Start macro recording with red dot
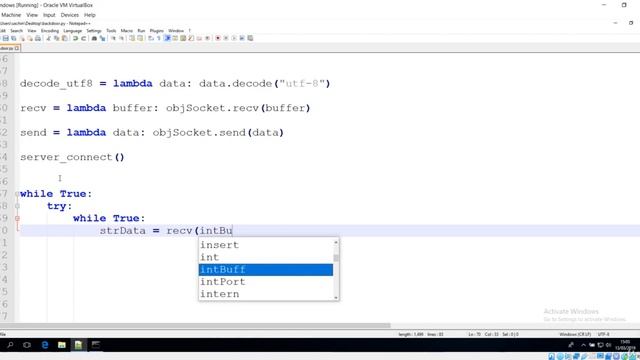The image size is (640, 360). [x=218, y=38]
